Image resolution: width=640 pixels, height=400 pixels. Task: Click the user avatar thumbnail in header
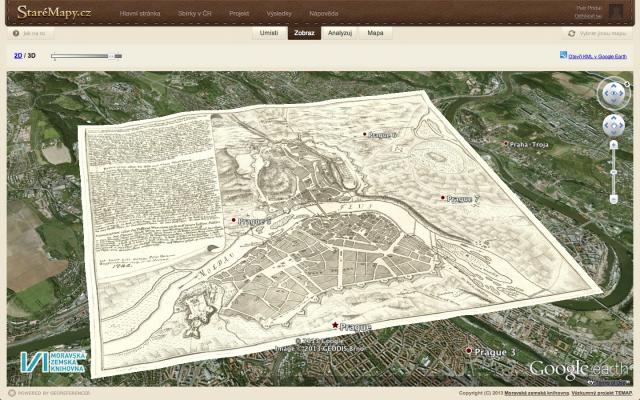(x=616, y=12)
